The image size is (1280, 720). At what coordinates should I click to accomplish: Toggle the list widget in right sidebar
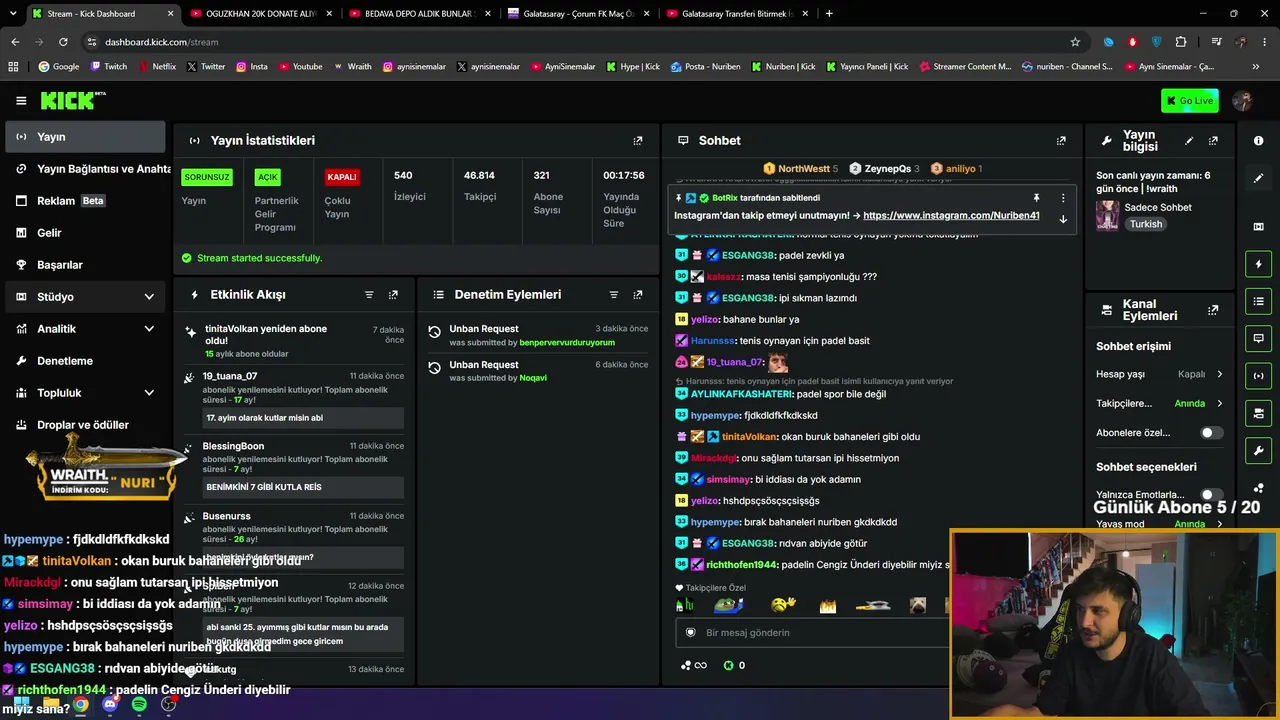tap(1258, 301)
